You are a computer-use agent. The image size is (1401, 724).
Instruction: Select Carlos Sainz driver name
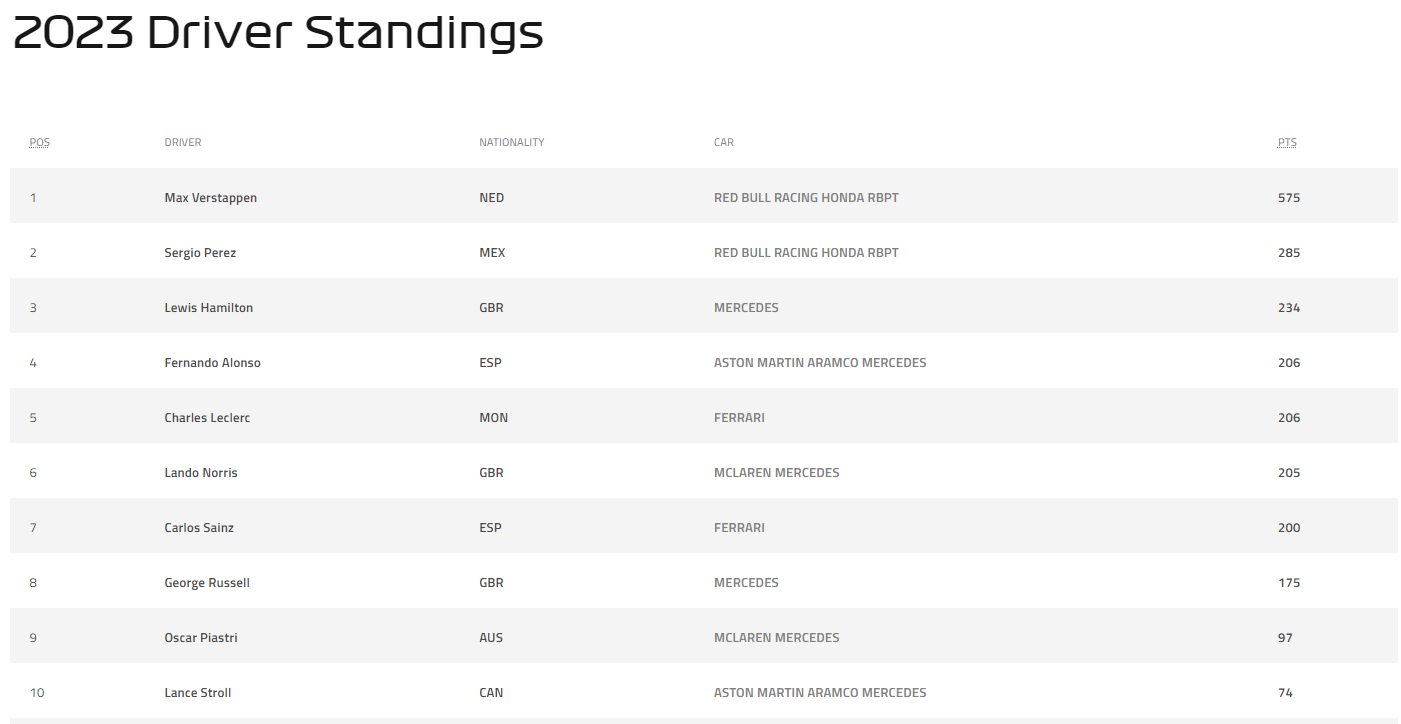tap(199, 528)
